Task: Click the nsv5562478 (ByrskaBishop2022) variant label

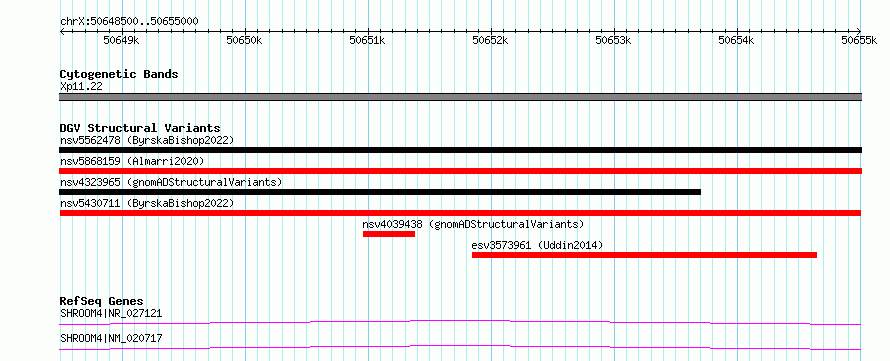Action: (147, 140)
